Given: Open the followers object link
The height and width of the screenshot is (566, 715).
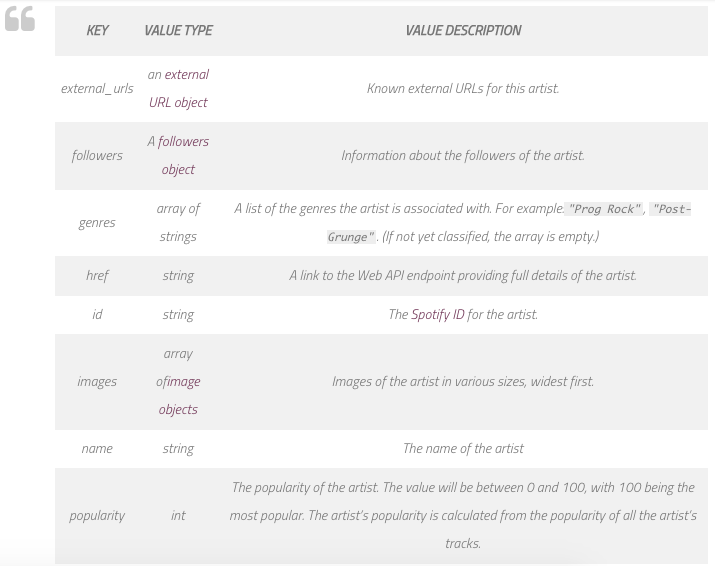Looking at the screenshot, I should [182, 155].
